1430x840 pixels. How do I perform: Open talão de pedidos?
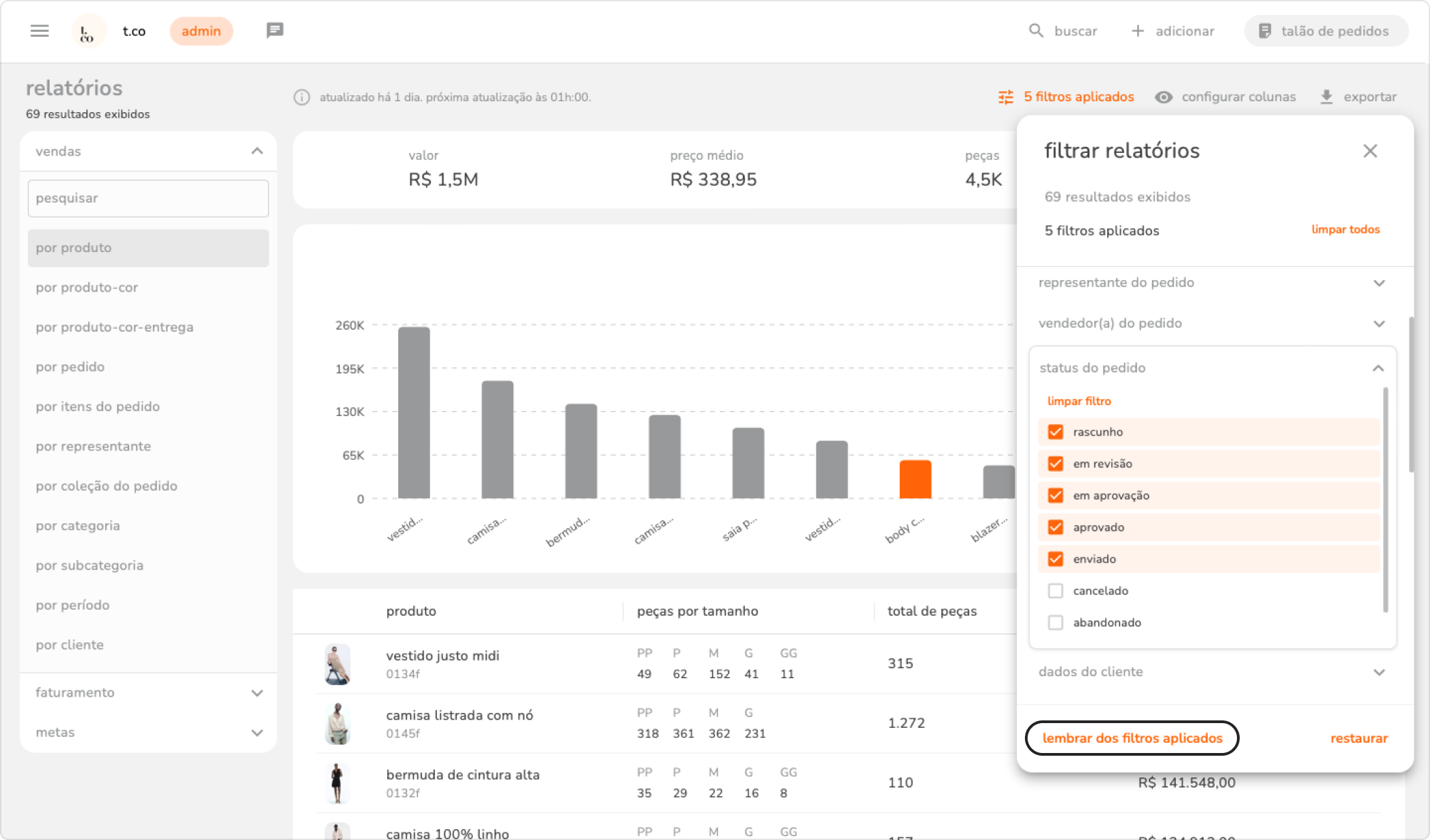pos(1326,31)
